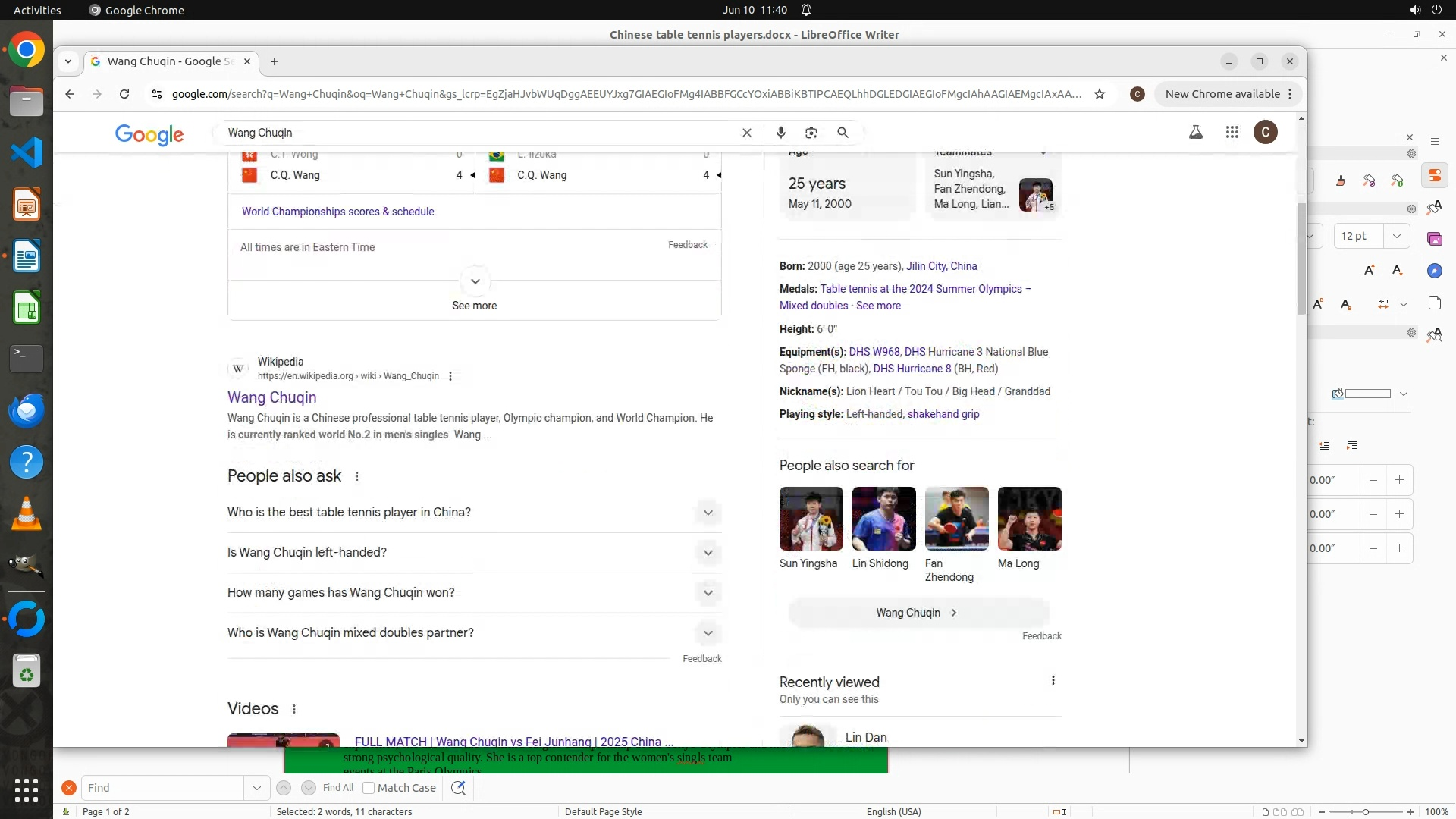Click the Jilin City, China link
The image size is (1456, 819).
click(941, 266)
